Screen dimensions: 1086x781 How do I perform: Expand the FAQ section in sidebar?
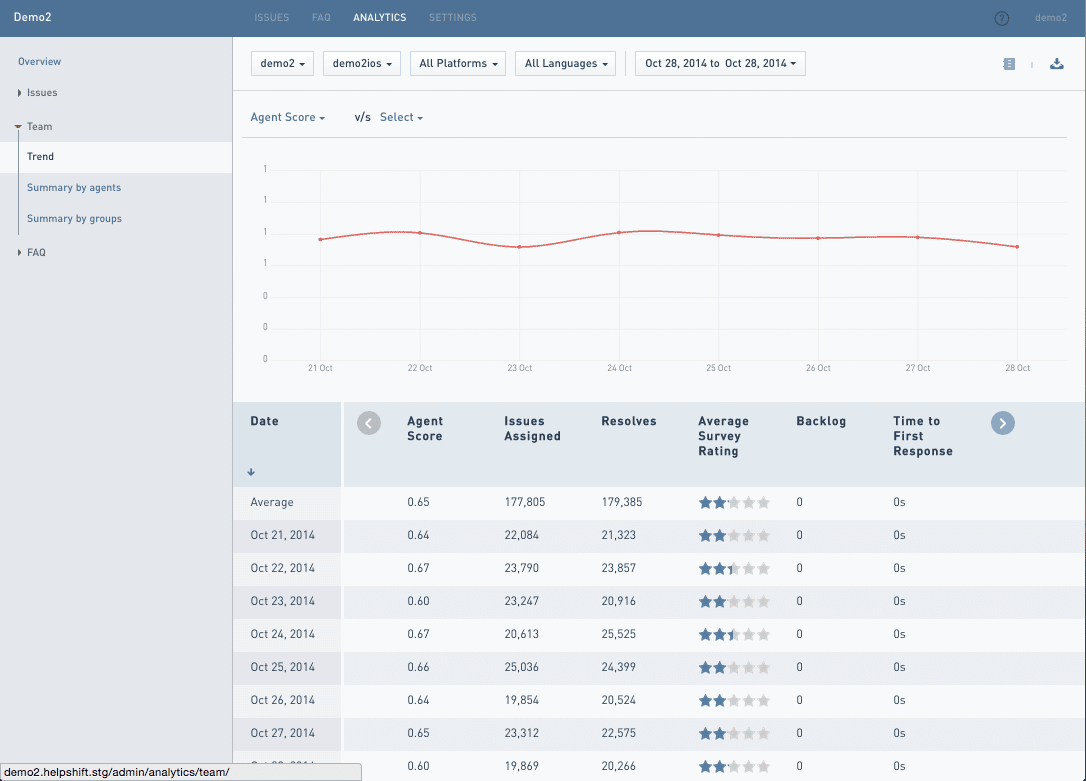[x=30, y=252]
